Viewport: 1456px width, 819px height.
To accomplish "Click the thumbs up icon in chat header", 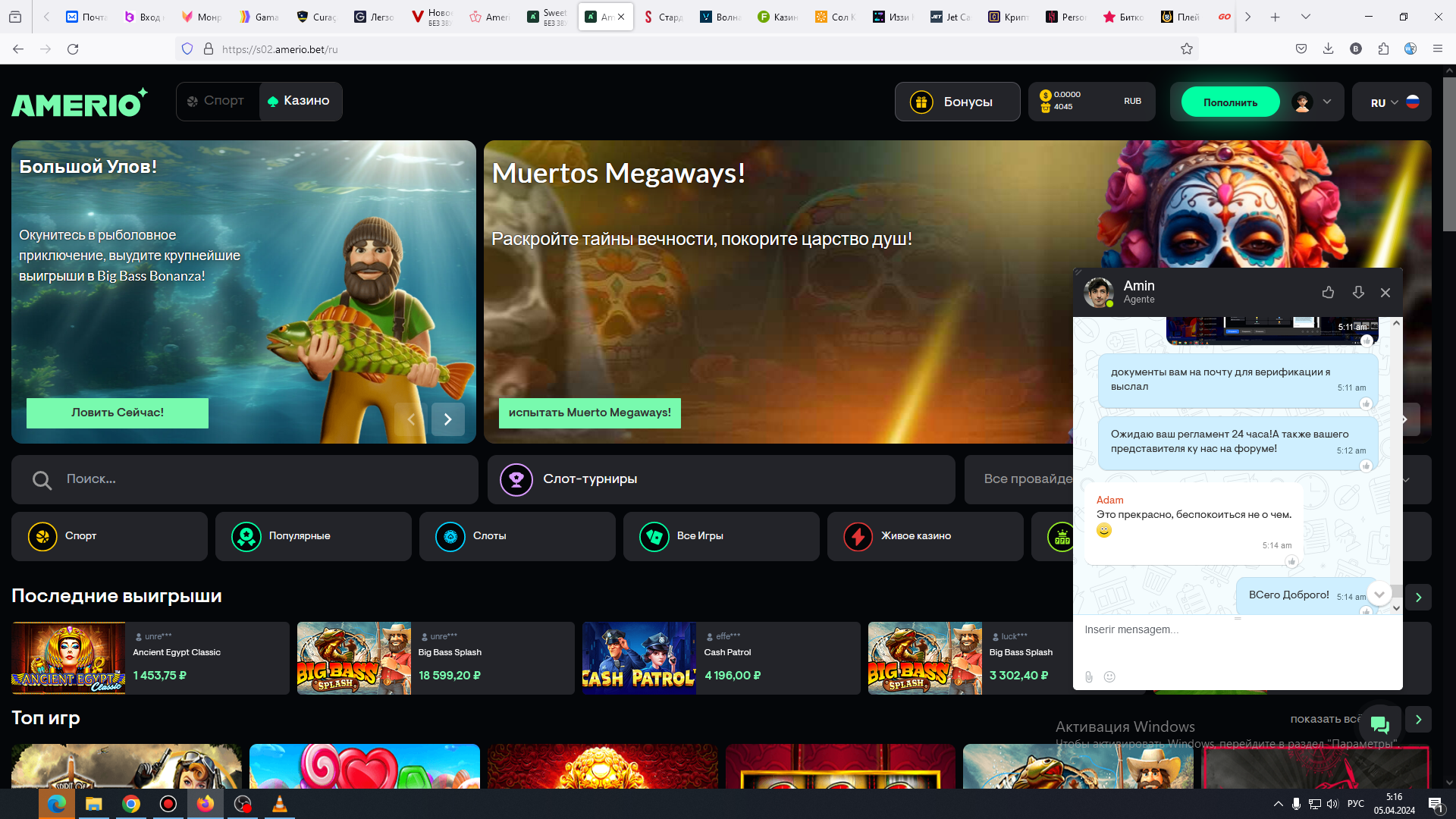I will click(x=1328, y=292).
